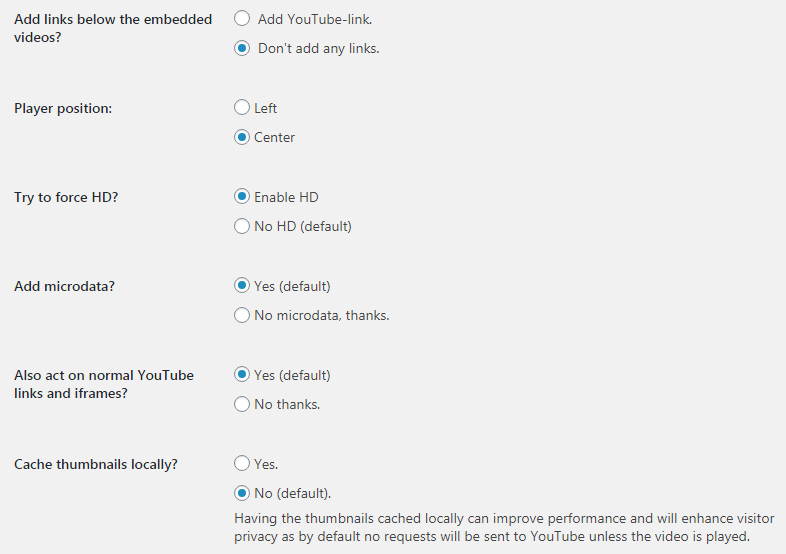This screenshot has width=786, height=554.
Task: Click the 'Cache thumbnails locally?' label
Action: pos(96,464)
